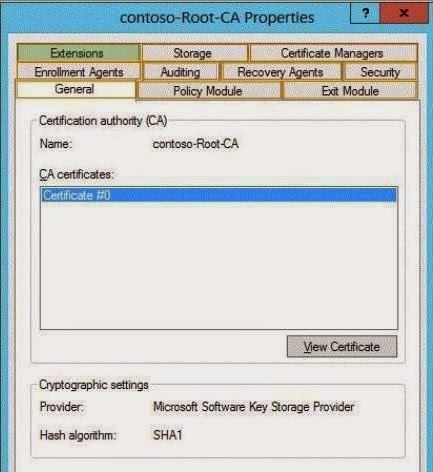
Task: Close the contoso-Root-CA Properties dialog
Action: coord(404,13)
